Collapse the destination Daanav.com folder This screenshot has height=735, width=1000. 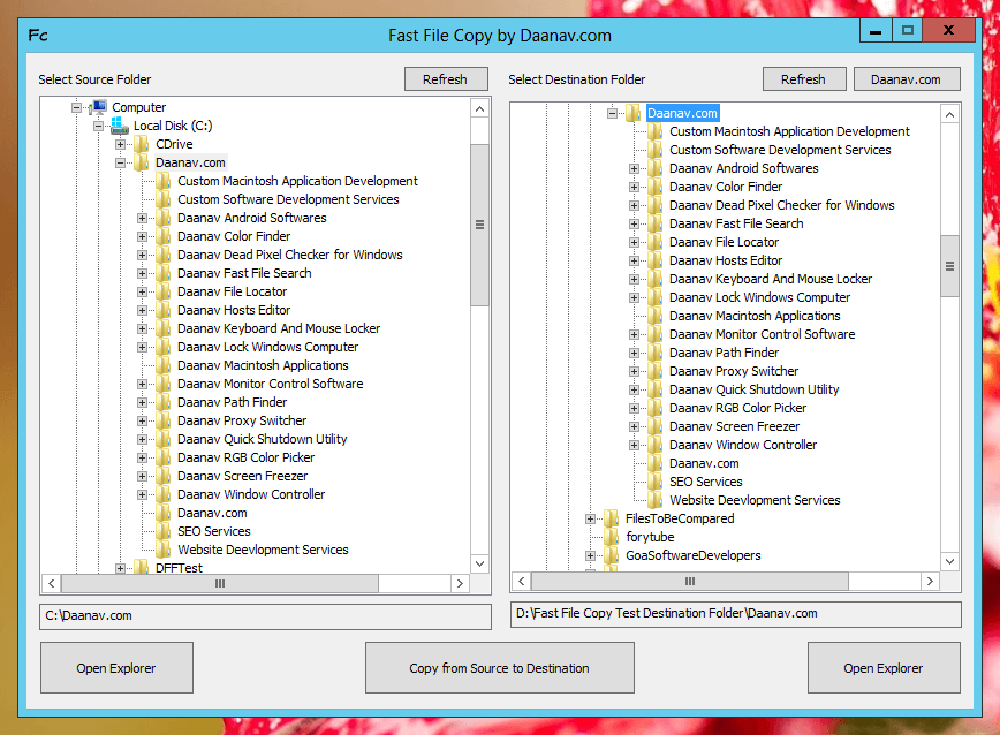tap(612, 114)
